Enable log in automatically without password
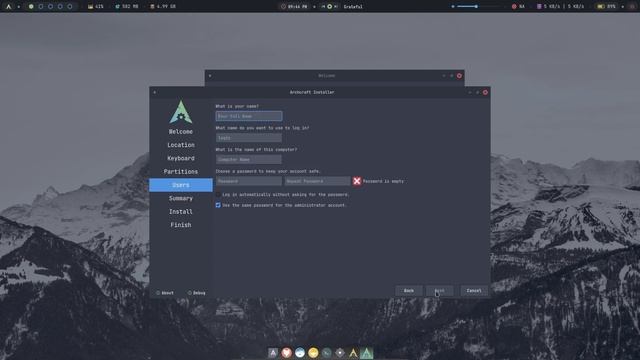This screenshot has width=640, height=360. (218, 195)
